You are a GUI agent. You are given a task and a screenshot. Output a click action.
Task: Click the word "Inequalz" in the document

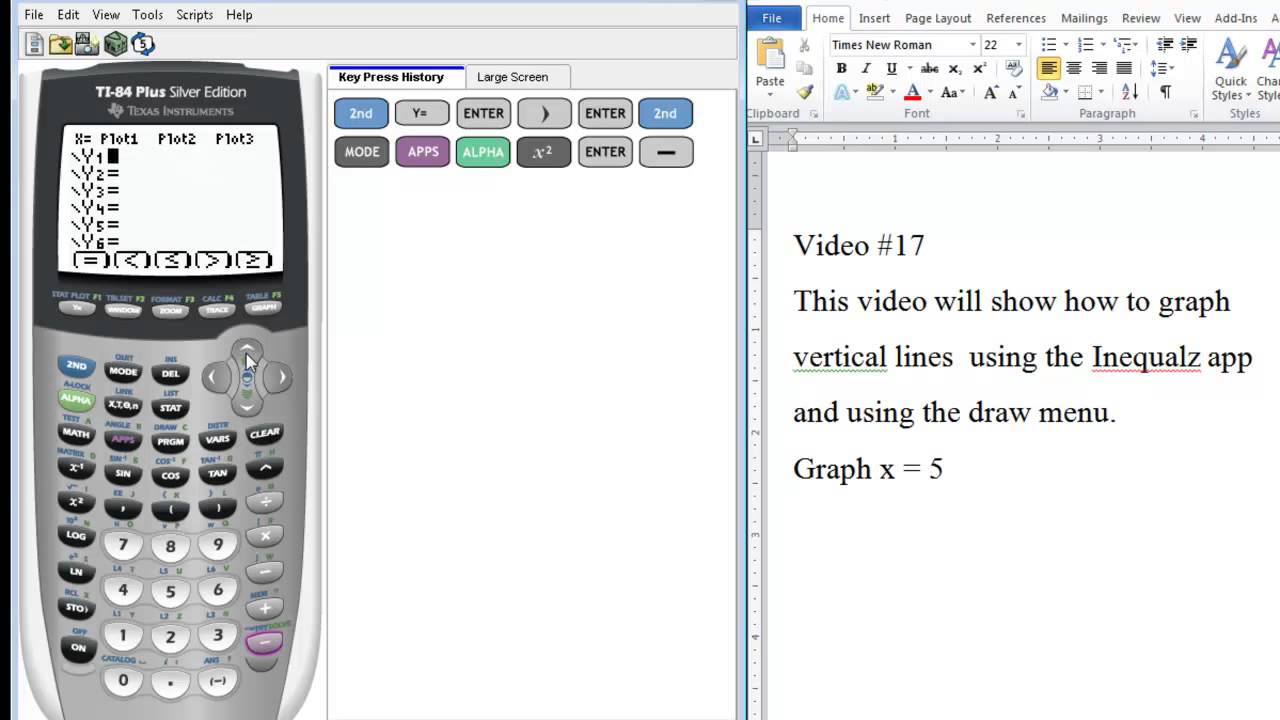coord(1145,357)
